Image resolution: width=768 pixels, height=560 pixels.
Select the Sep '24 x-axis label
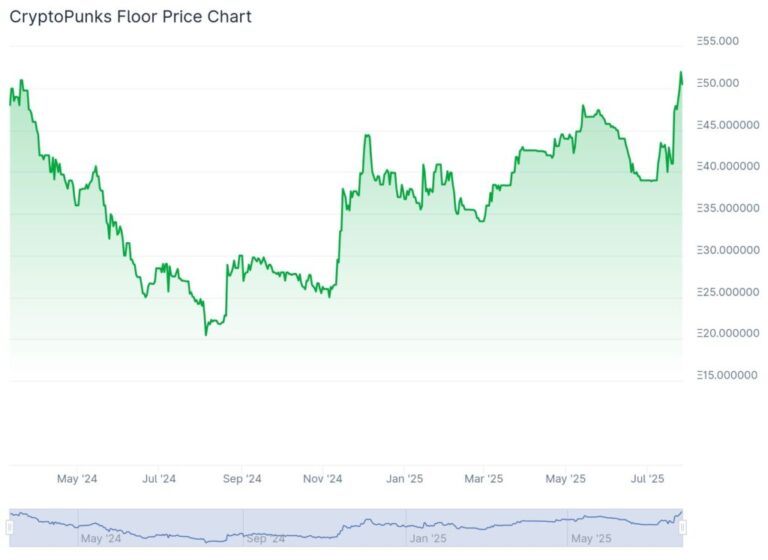coord(242,479)
